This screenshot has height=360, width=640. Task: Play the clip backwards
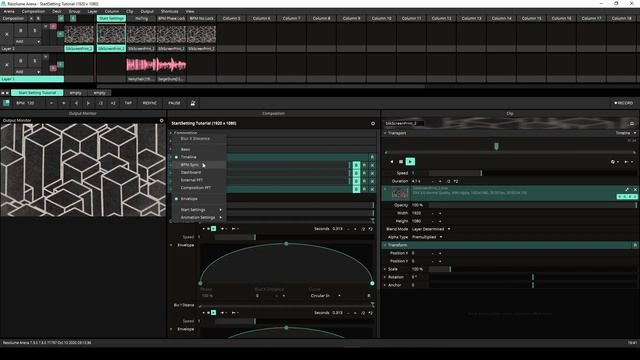coord(392,162)
